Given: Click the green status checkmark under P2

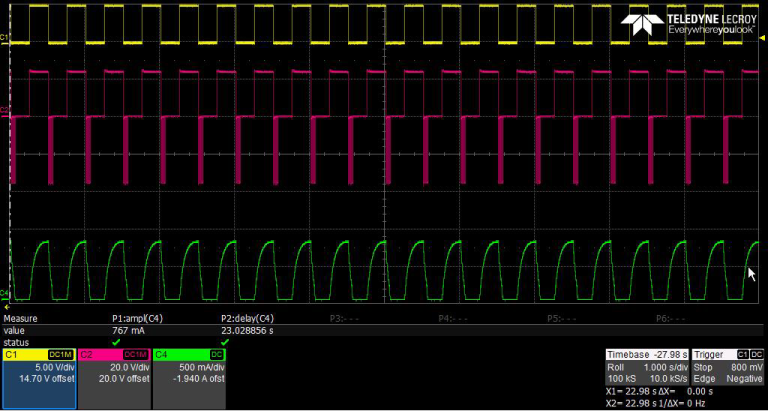Looking at the screenshot, I should coord(225,342).
